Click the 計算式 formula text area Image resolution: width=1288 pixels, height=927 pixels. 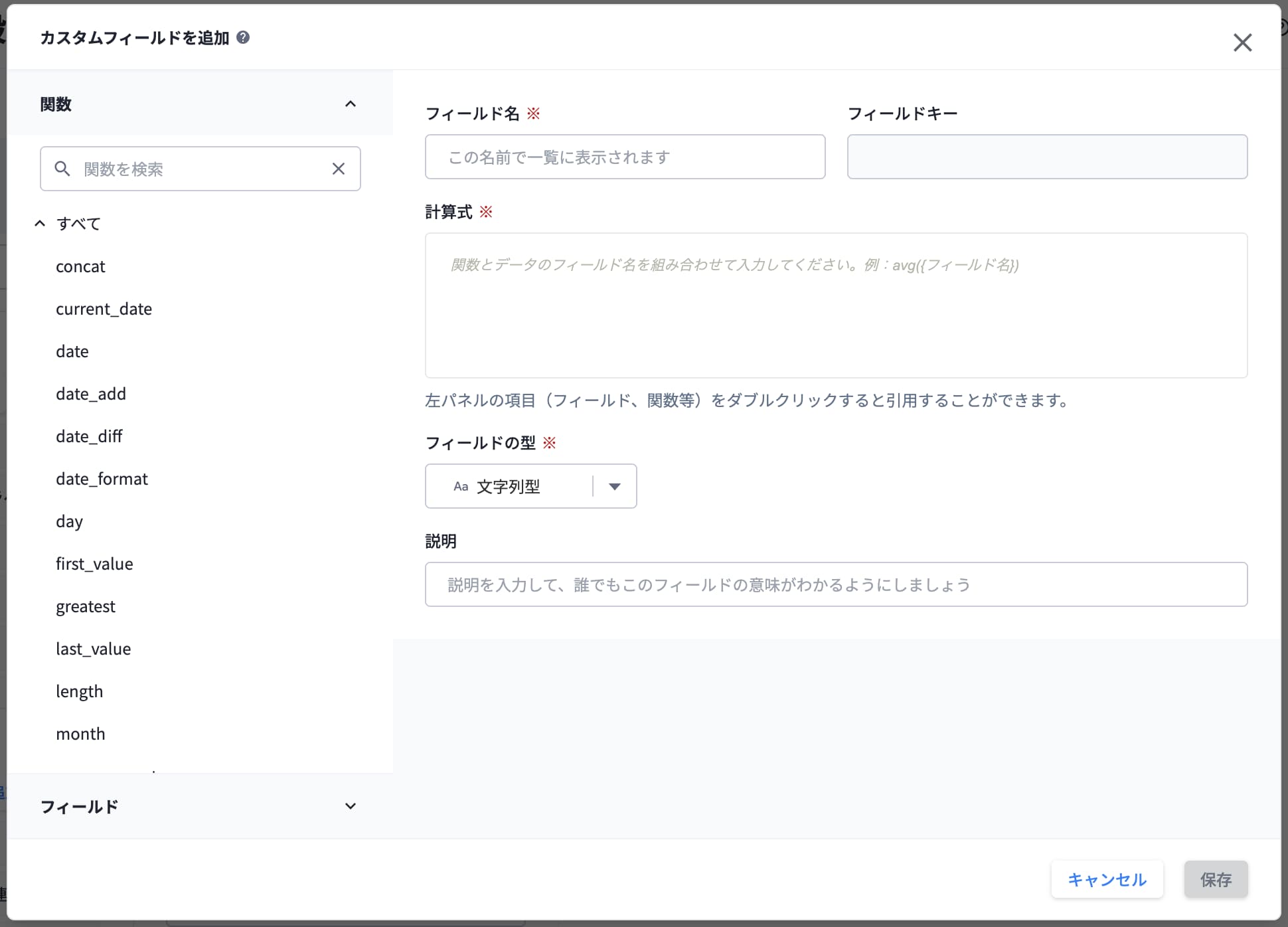pyautogui.click(x=836, y=305)
